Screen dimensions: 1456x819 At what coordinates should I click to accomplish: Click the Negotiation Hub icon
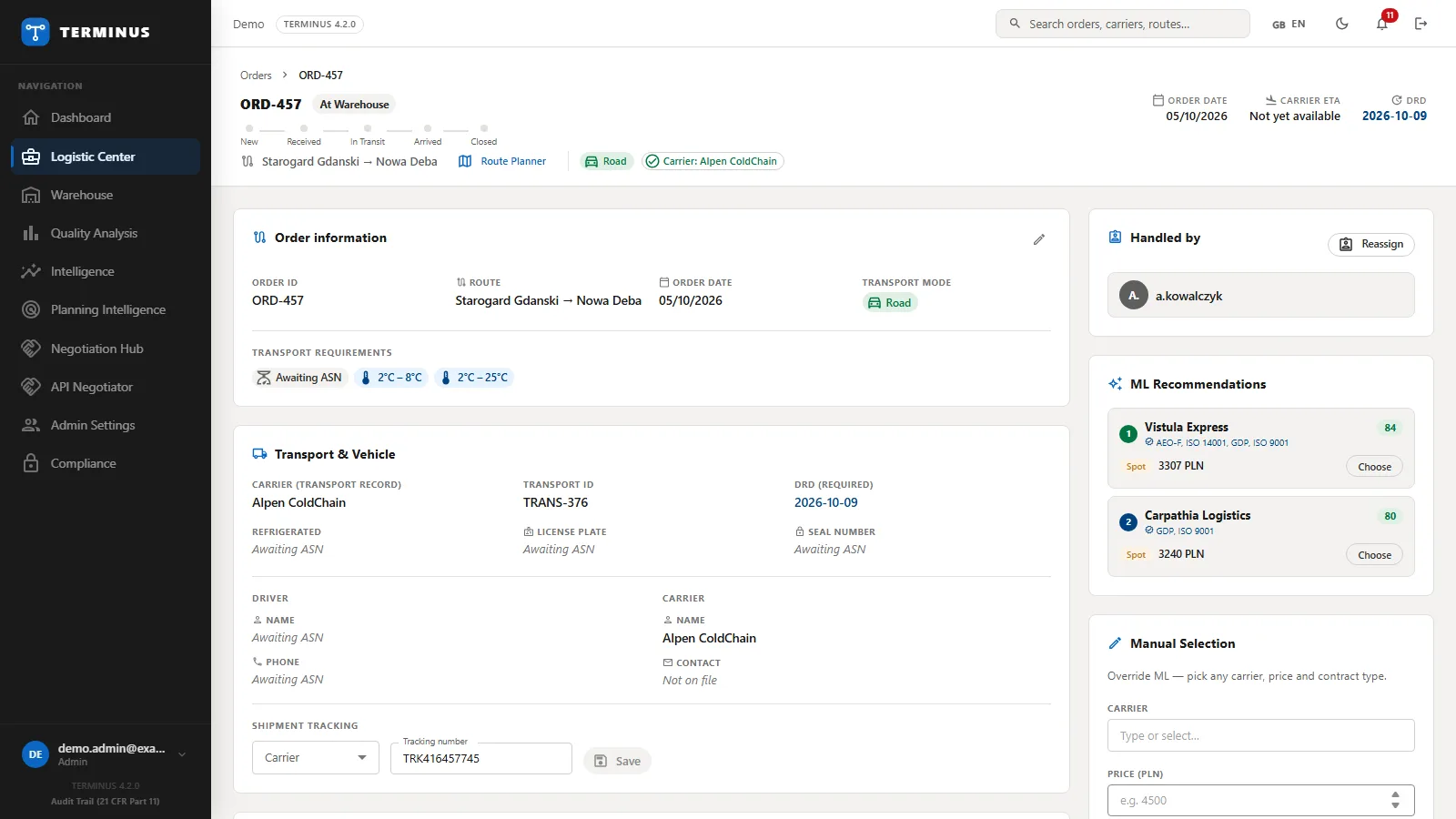(x=31, y=349)
